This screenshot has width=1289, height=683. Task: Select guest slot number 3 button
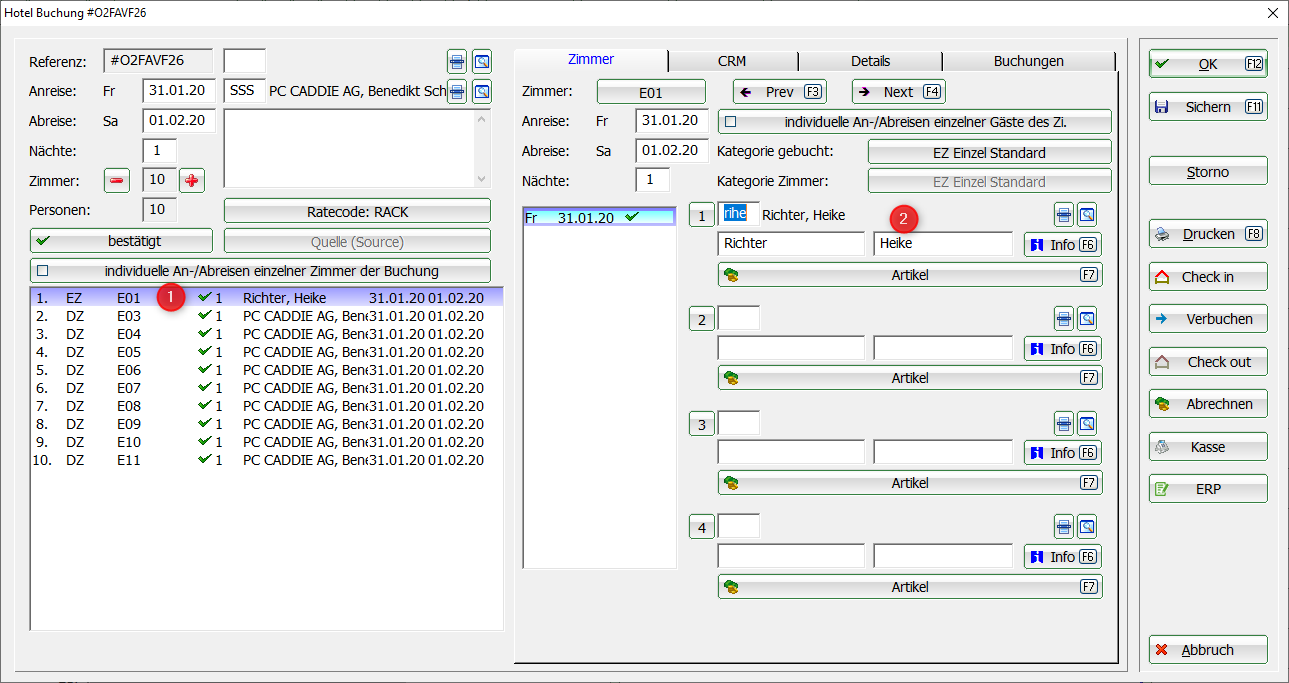coord(702,424)
